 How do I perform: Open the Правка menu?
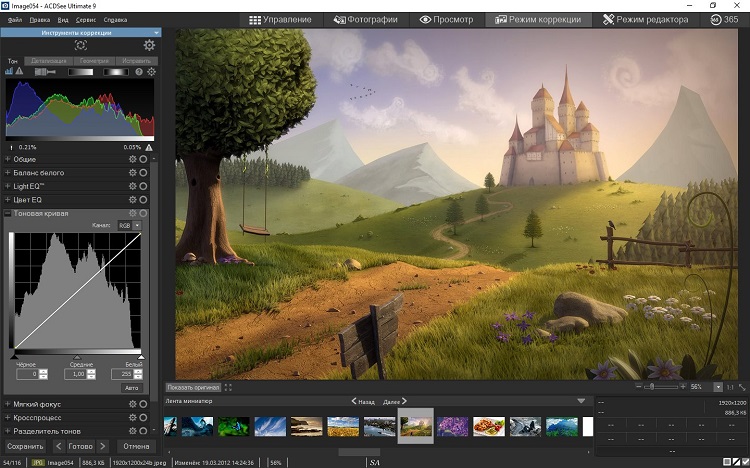tap(40, 20)
